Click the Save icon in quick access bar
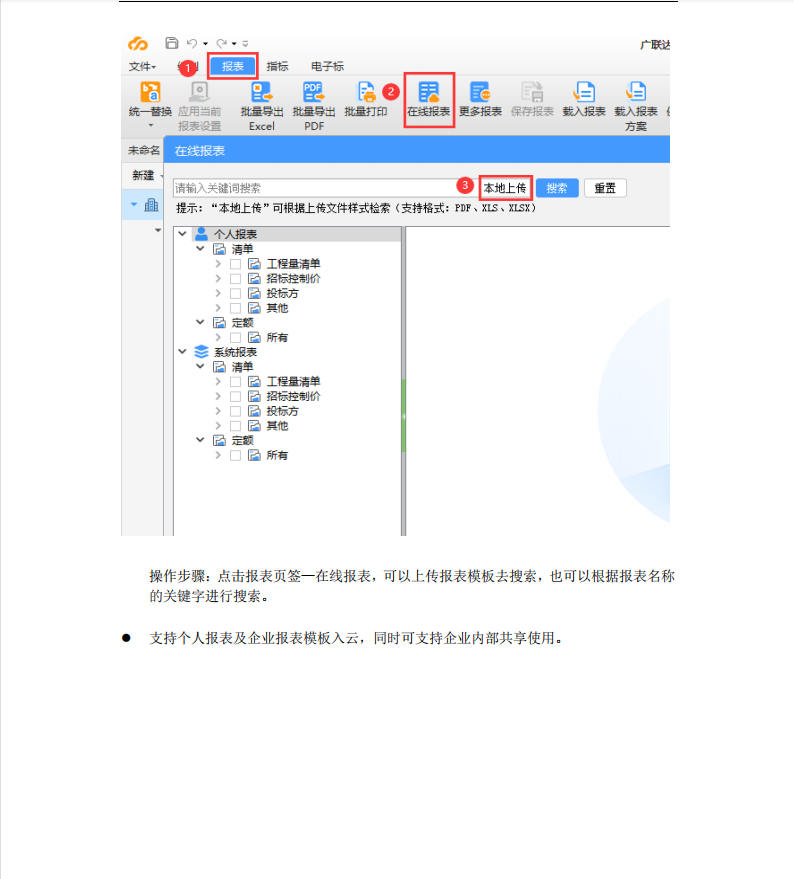The image size is (794, 879). pyautogui.click(x=172, y=44)
